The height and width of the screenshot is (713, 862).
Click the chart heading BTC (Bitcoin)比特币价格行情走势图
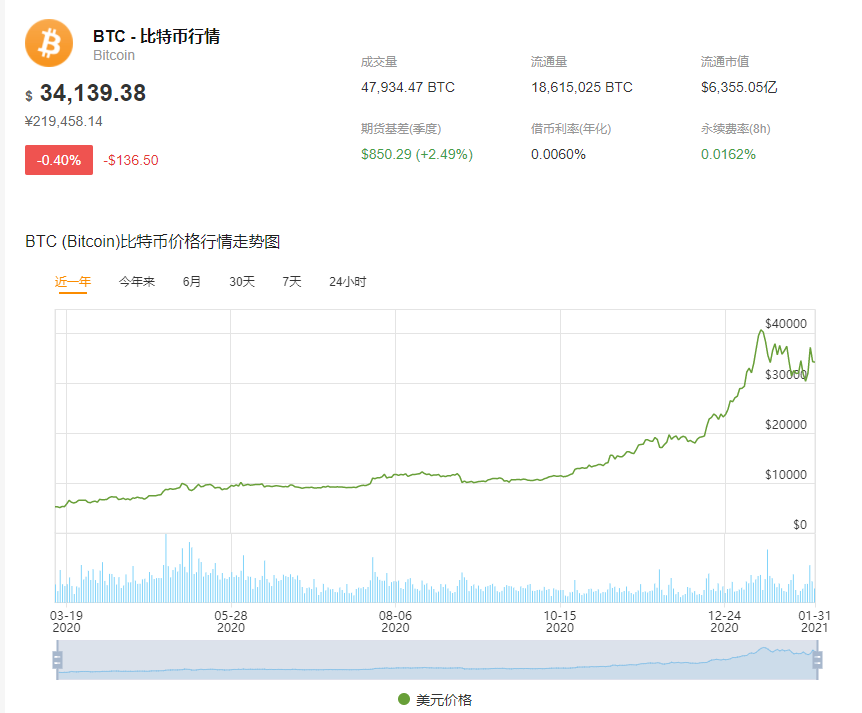click(153, 241)
